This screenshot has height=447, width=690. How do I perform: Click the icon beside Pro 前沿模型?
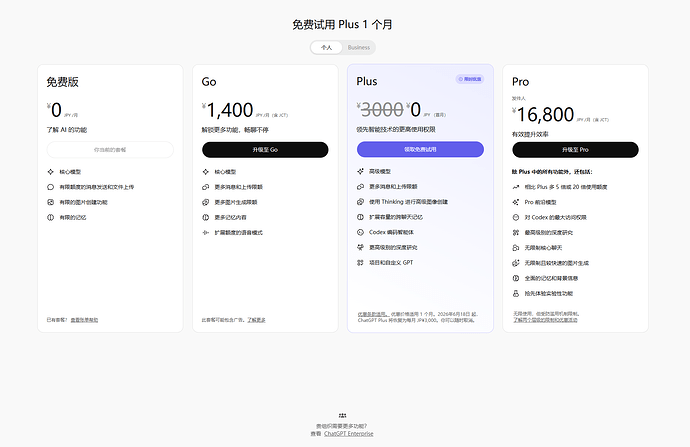(516, 202)
